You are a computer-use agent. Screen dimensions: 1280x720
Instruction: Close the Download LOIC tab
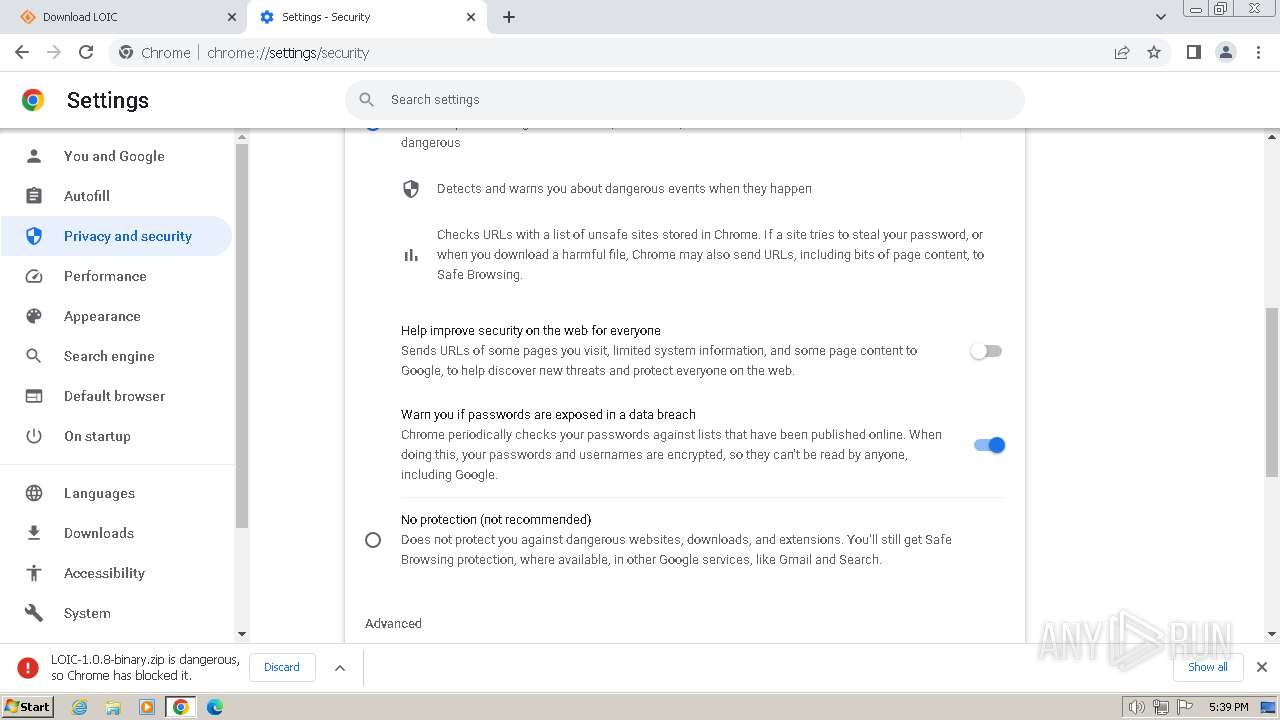[232, 17]
